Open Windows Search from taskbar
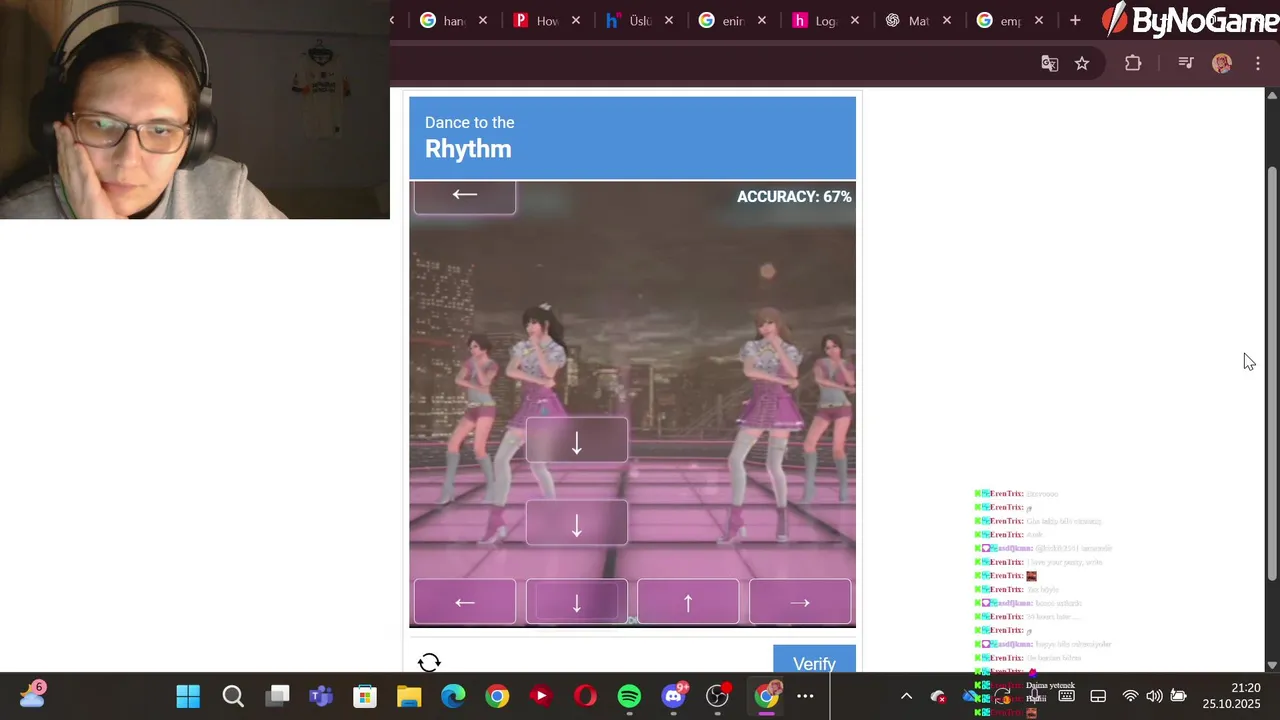 click(x=233, y=696)
